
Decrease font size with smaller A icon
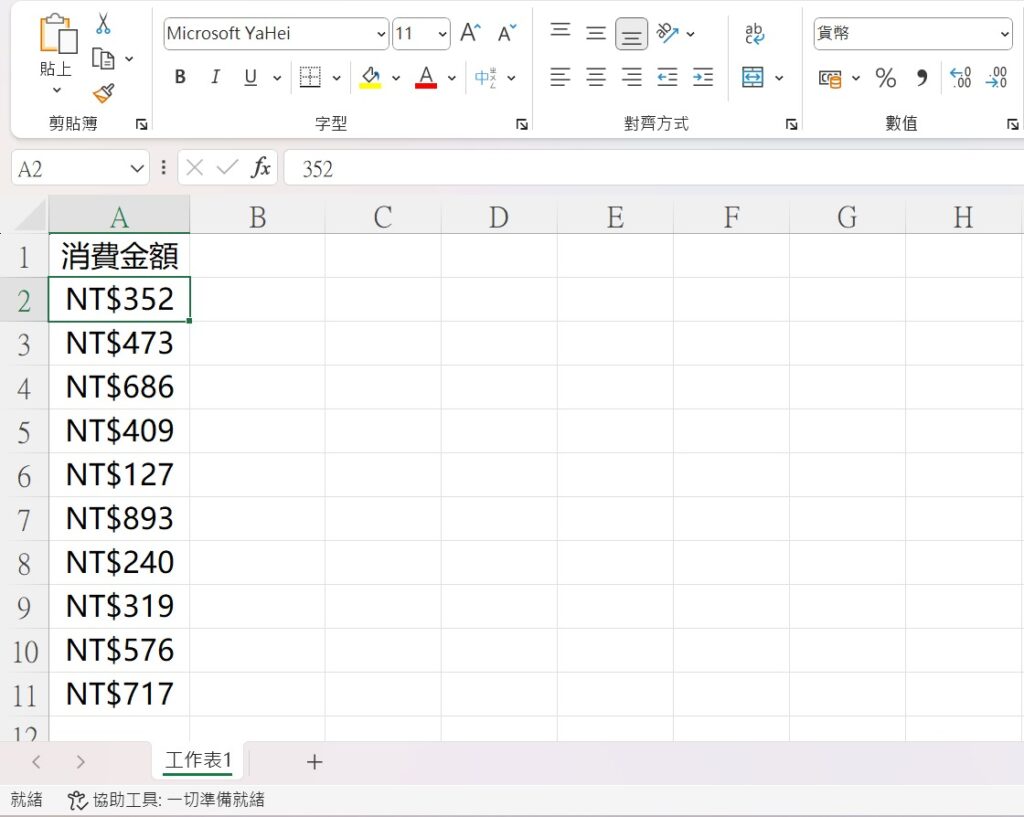[x=507, y=33]
